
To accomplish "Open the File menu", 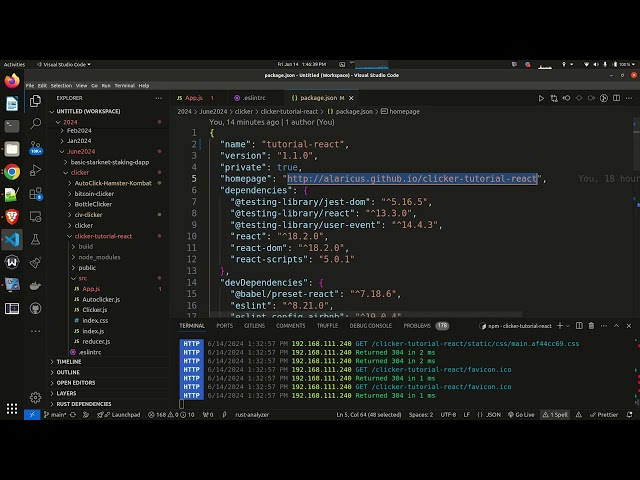I will pos(30,86).
